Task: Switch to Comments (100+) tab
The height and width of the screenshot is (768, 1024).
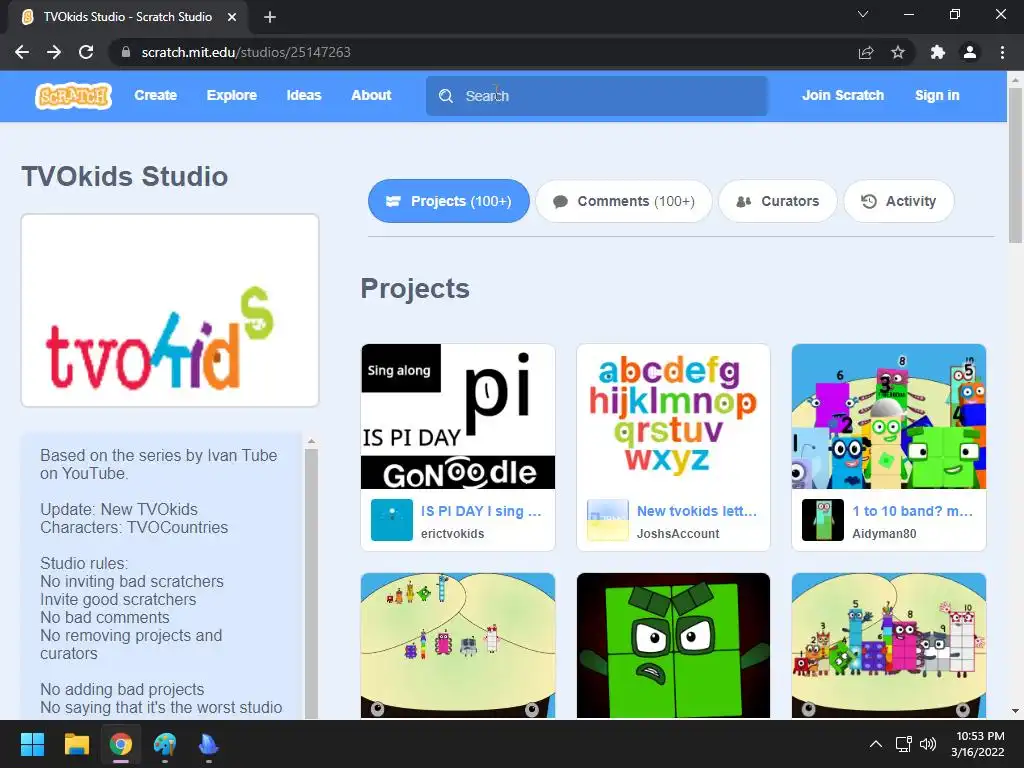Action: (x=624, y=201)
